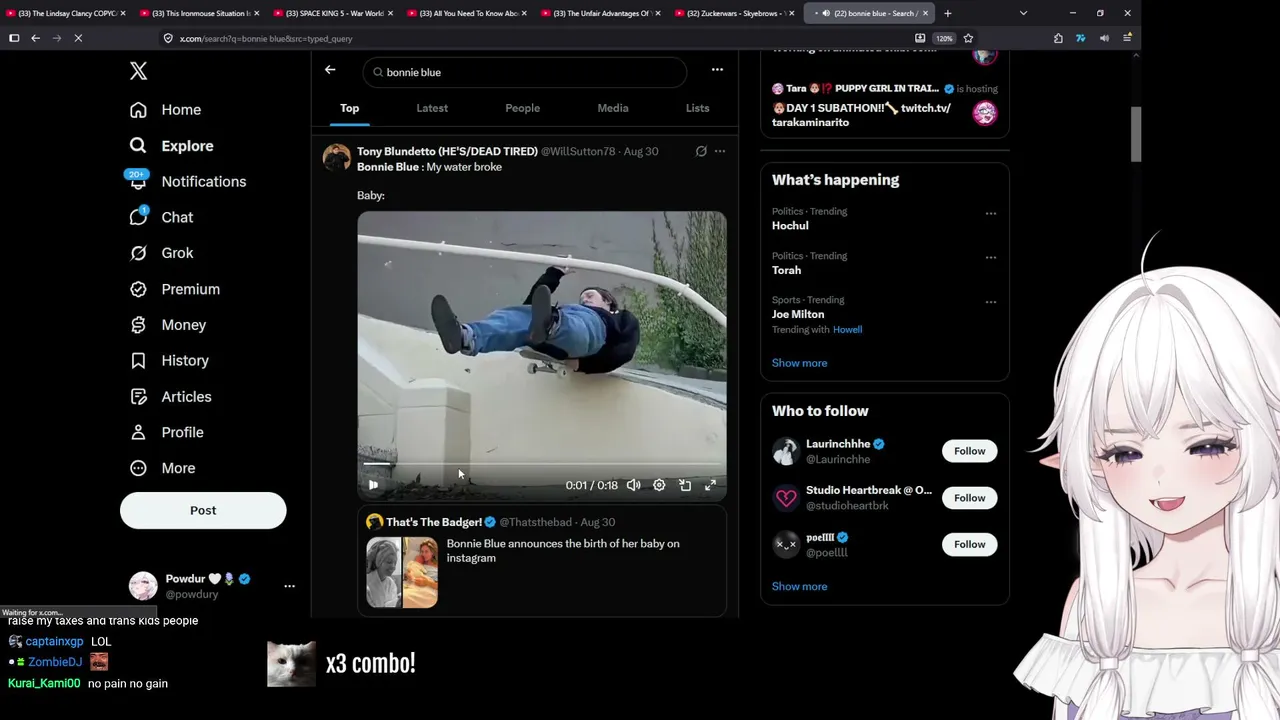Screen dimensions: 1280x720
Task: Click the page vertical scrollbar
Action: [1135, 132]
